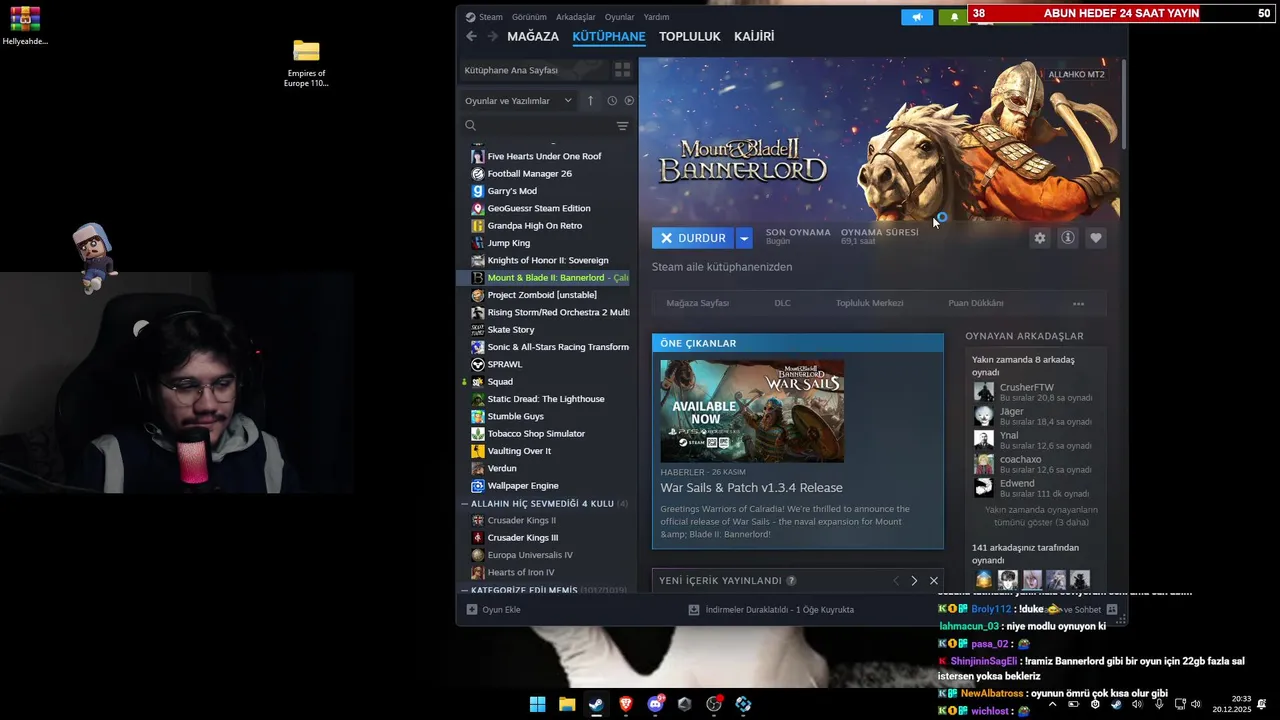Collapse KATEGORİZE EDİLMEMİŞ category
The height and width of the screenshot is (720, 1280).
[x=464, y=590]
